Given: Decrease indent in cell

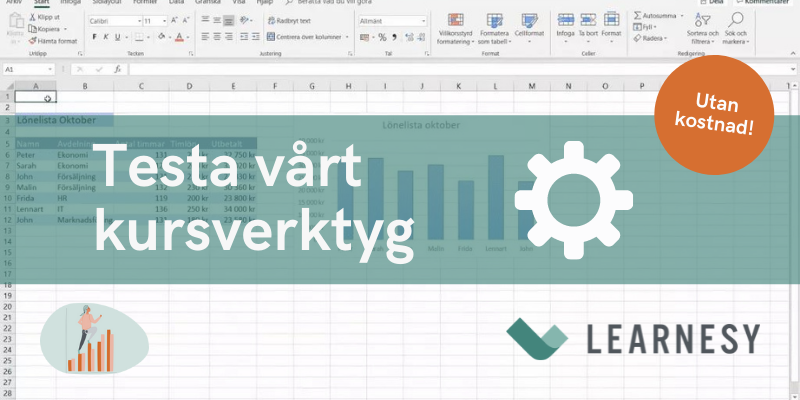Looking at the screenshot, I should (244, 37).
